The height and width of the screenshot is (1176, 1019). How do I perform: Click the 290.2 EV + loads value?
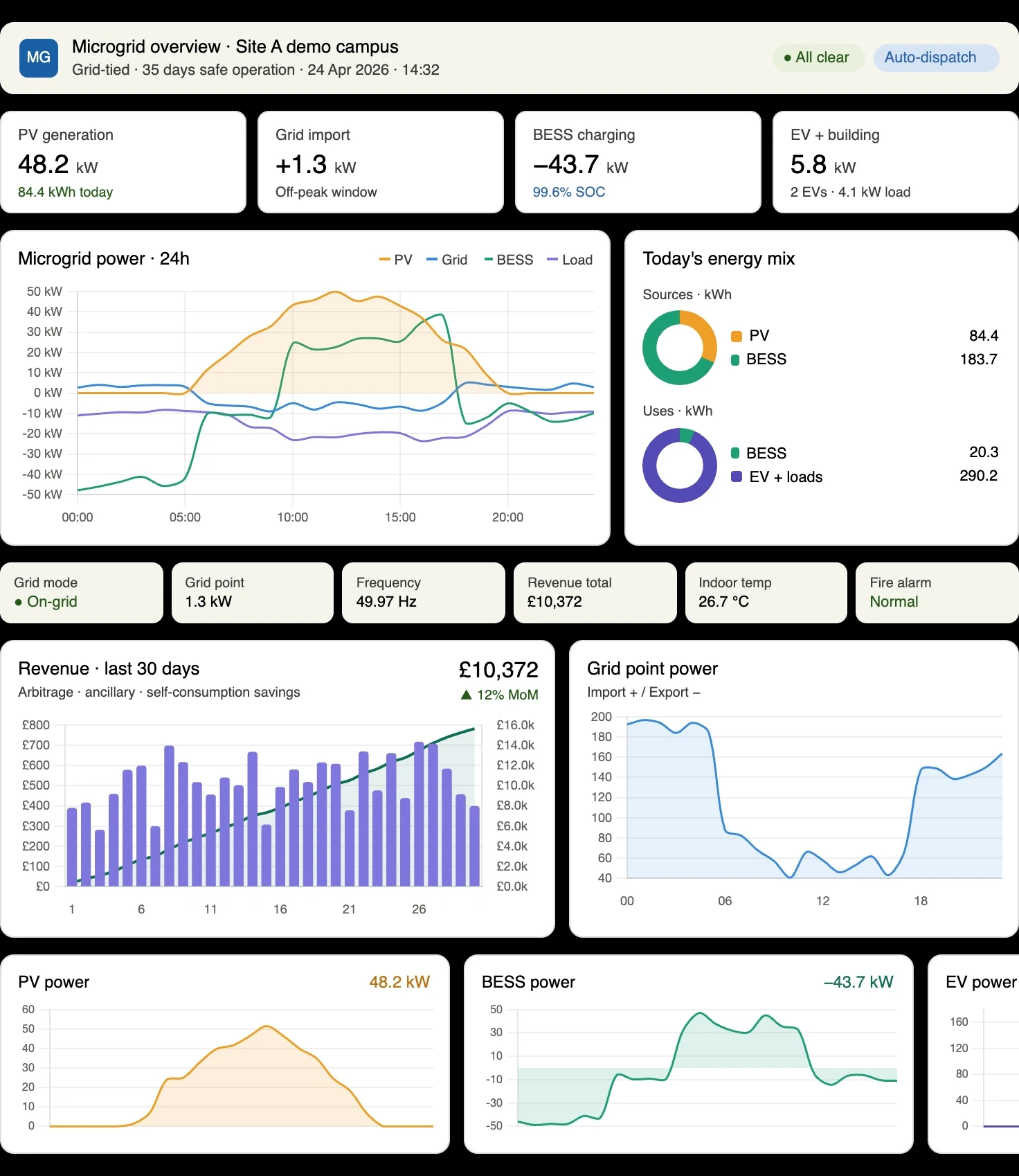979,476
